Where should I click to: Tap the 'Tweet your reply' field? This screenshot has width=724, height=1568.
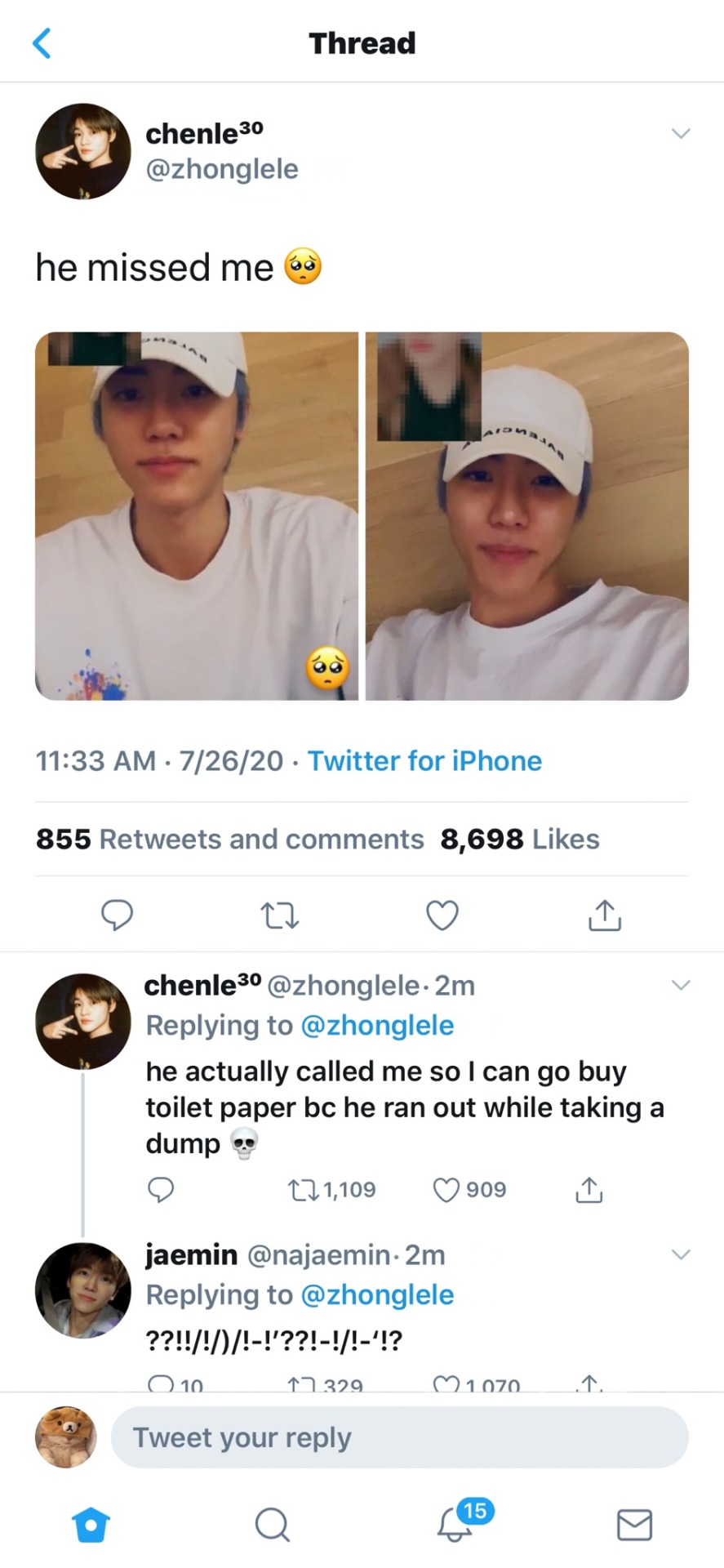[x=399, y=1437]
